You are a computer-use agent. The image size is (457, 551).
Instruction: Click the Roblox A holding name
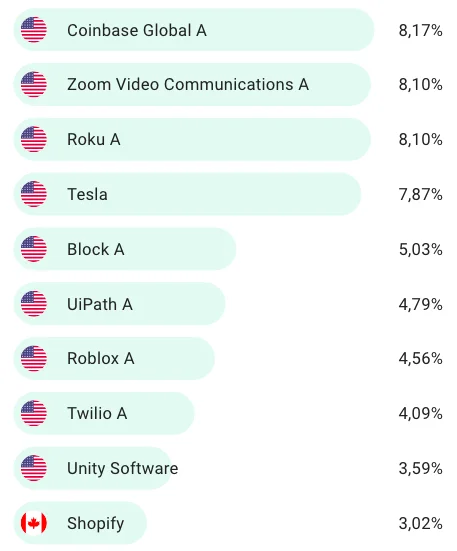[101, 359]
